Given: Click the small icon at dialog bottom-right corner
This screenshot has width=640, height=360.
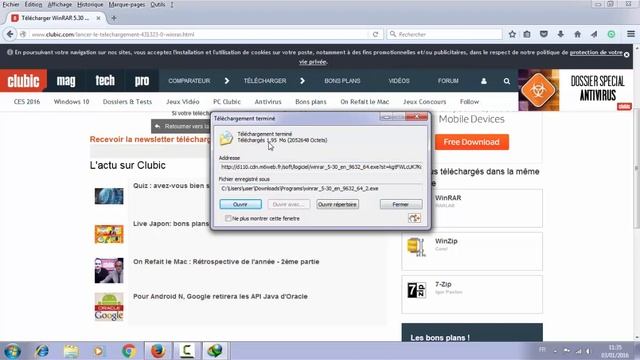Looking at the screenshot, I should [414, 218].
